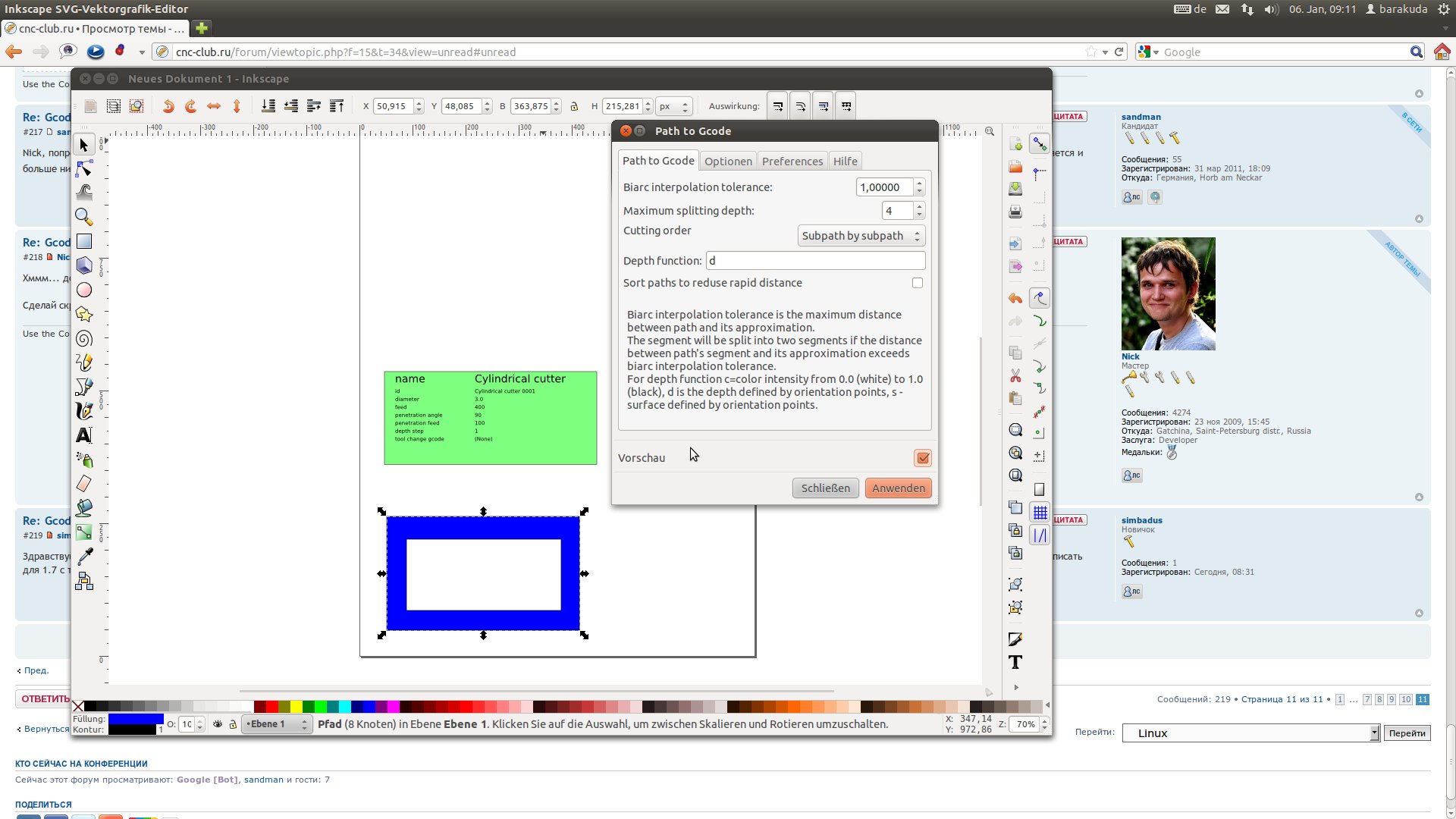Open the px units dropdown
The height and width of the screenshot is (819, 1456).
click(673, 106)
